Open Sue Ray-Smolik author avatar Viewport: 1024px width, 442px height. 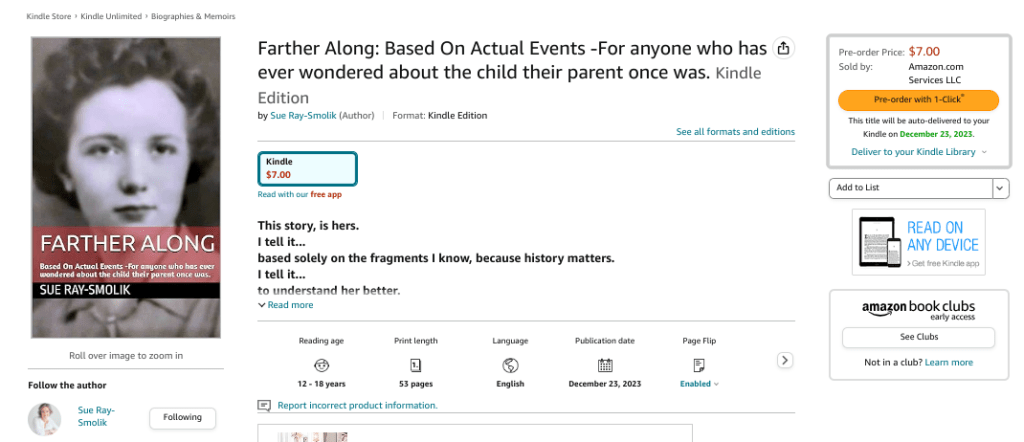44,418
